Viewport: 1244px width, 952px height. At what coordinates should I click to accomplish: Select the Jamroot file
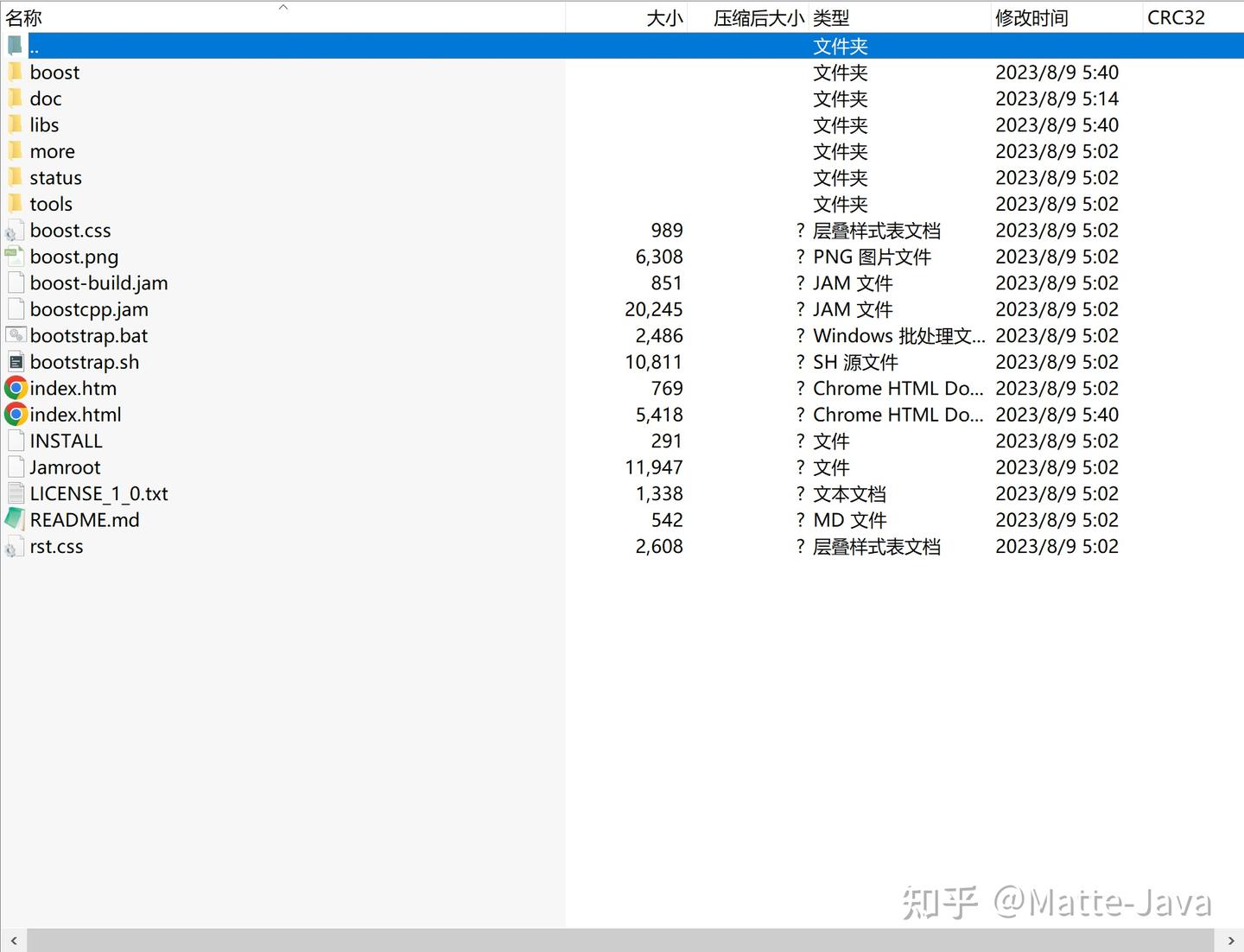[65, 466]
